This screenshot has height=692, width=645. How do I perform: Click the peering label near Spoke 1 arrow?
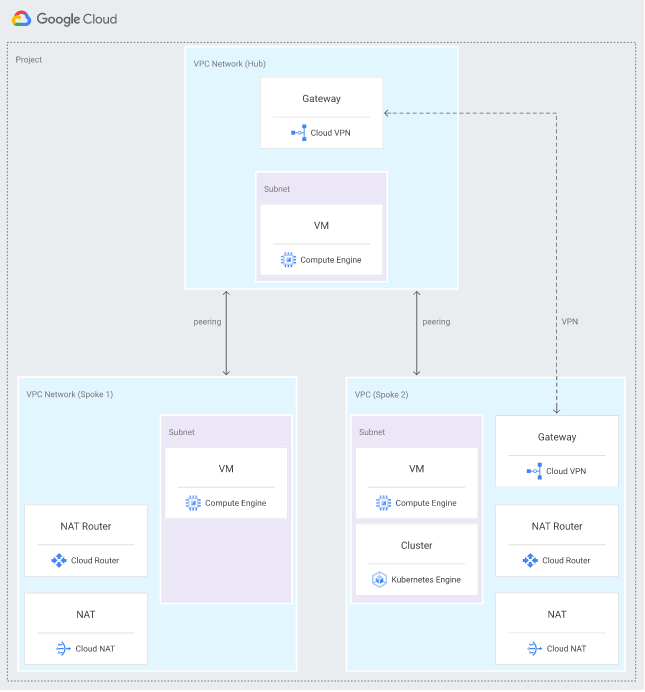pyautogui.click(x=207, y=322)
